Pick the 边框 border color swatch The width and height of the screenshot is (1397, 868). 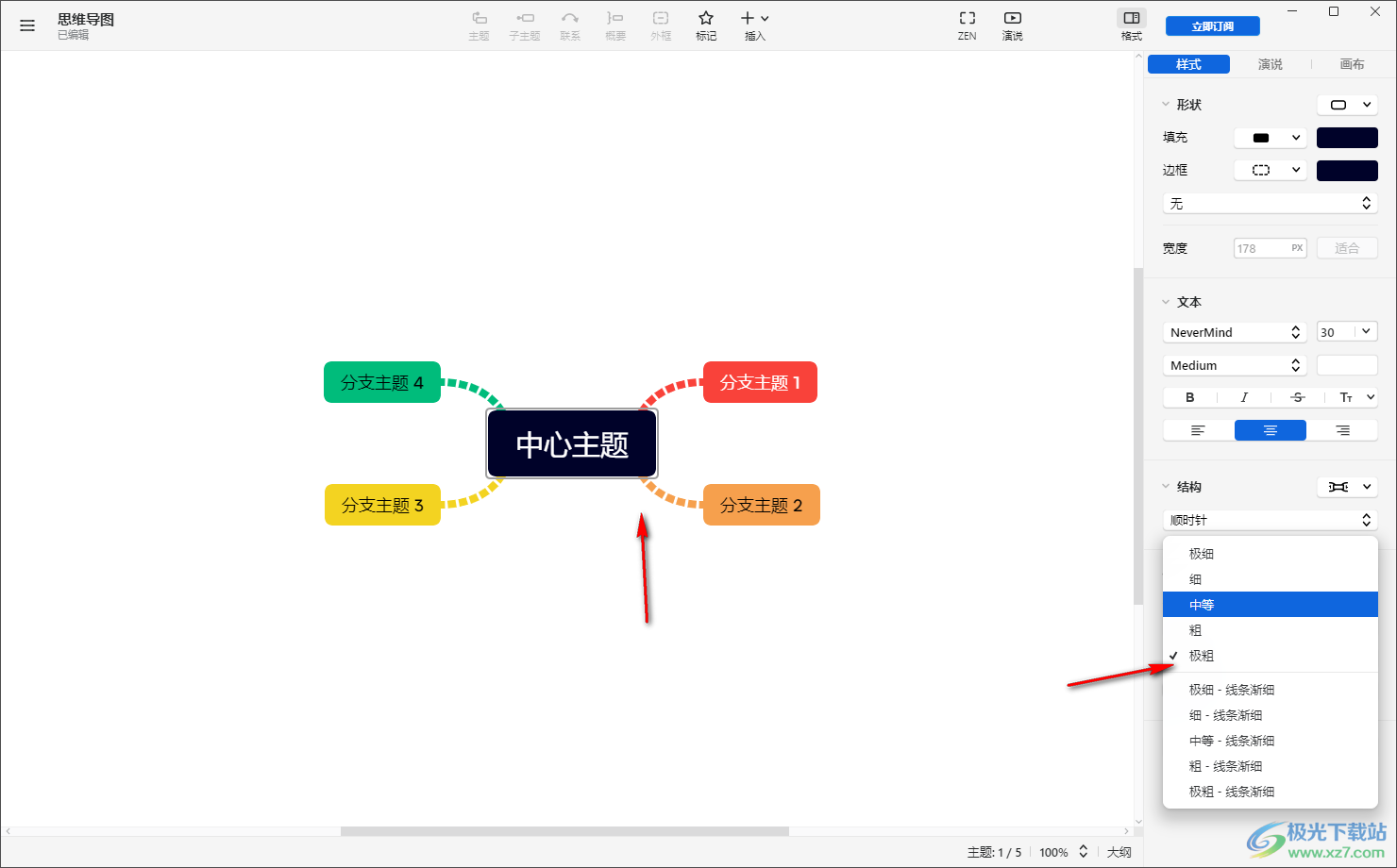click(x=1347, y=170)
